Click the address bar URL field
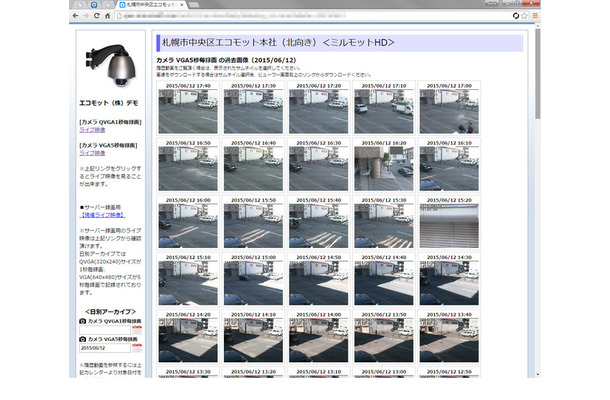This screenshot has width=610, height=400. click(313, 16)
